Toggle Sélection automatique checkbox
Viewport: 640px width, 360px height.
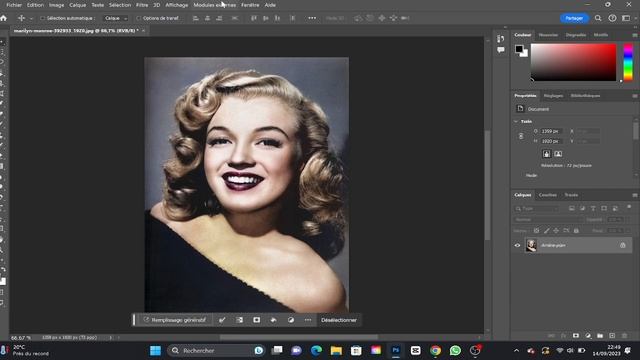42,18
